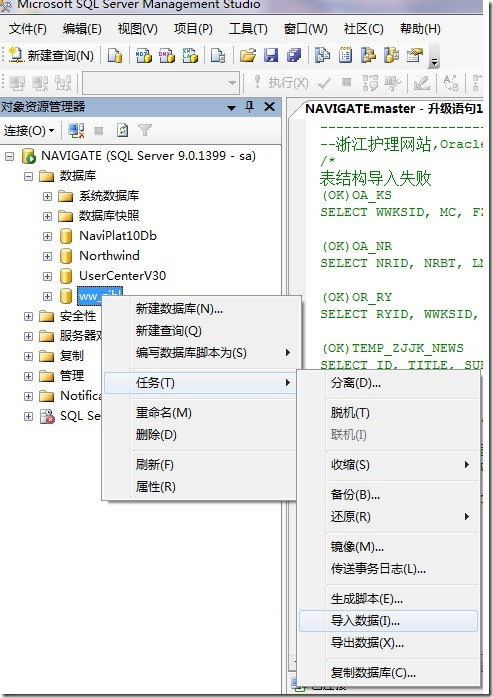Expand the NaviPlat10Db database
Image resolution: width=493 pixels, height=698 pixels.
(47, 236)
